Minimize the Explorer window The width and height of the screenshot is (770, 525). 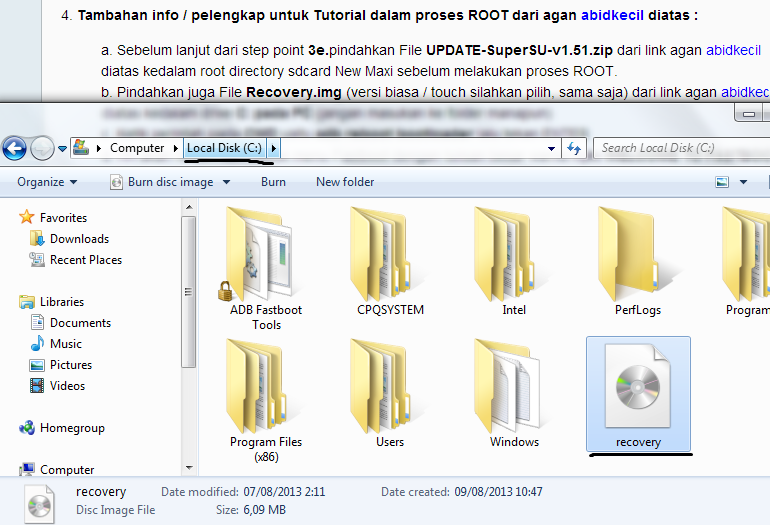pyautogui.click(x=748, y=114)
